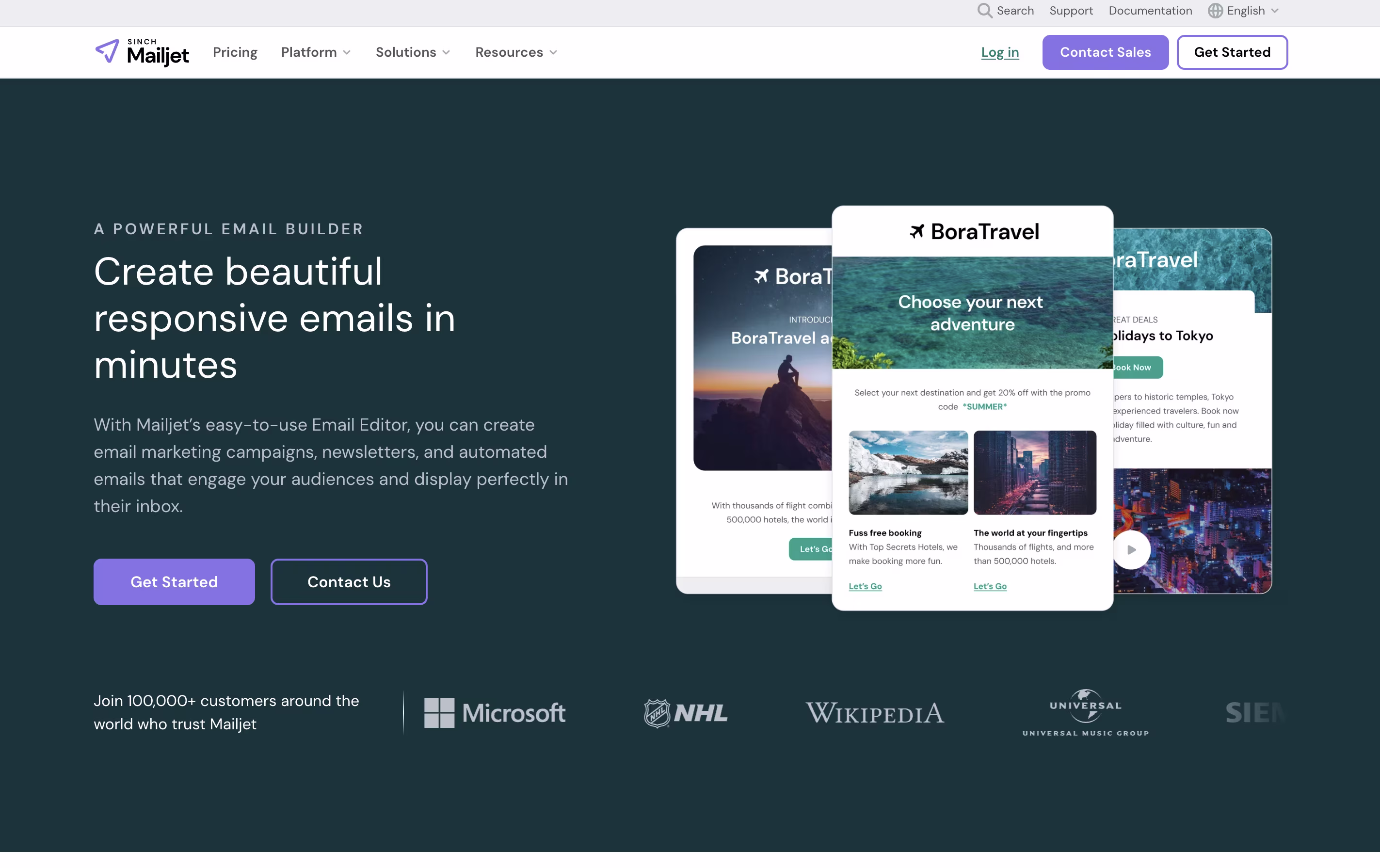Viewport: 1380px width, 868px height.
Task: Click 'Fuss free booking' title
Action: coord(885,533)
